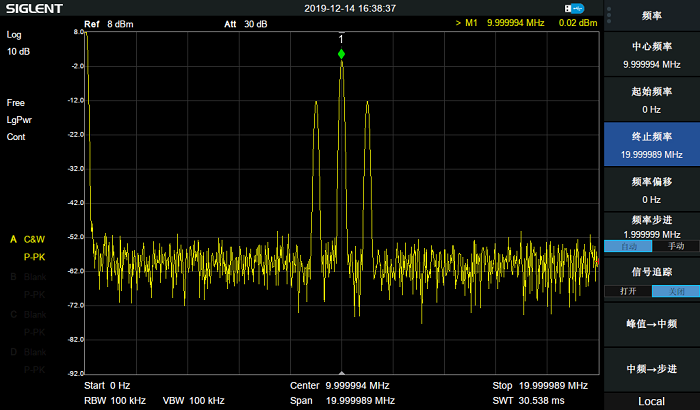Click the green marker 1 diamond

coord(342,54)
